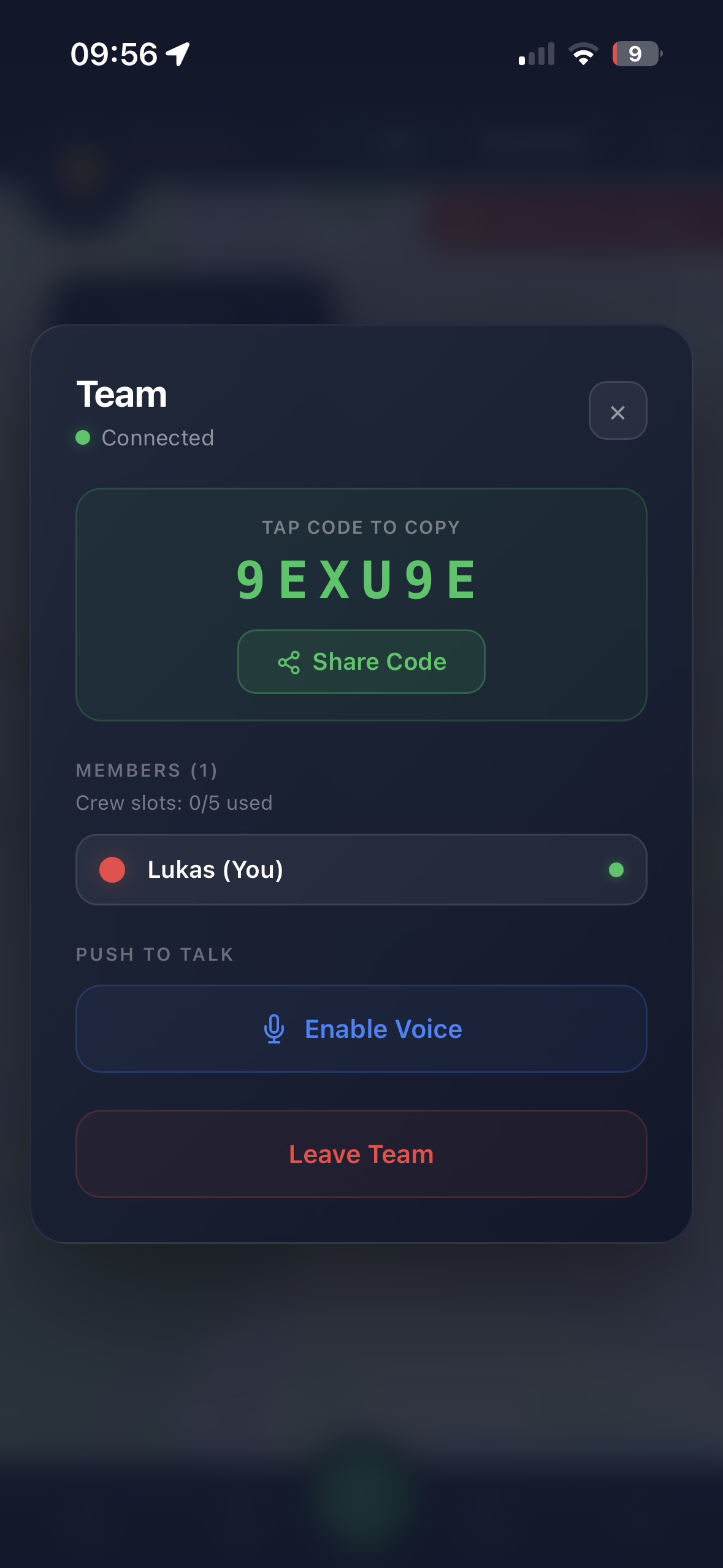Tap the share icon beside Share Code
This screenshot has width=723, height=1568.
click(x=289, y=663)
